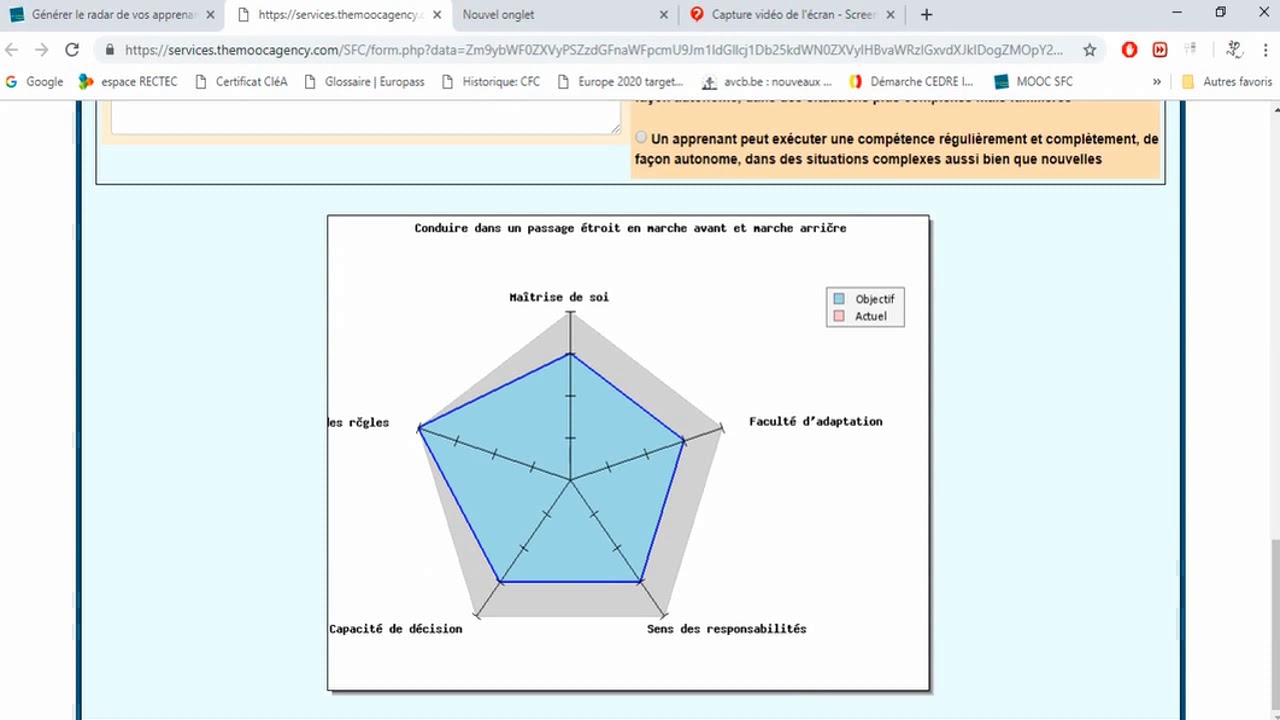Image resolution: width=1280 pixels, height=720 pixels.
Task: Show hidden bookmarks with the chevron
Action: click(x=1157, y=81)
